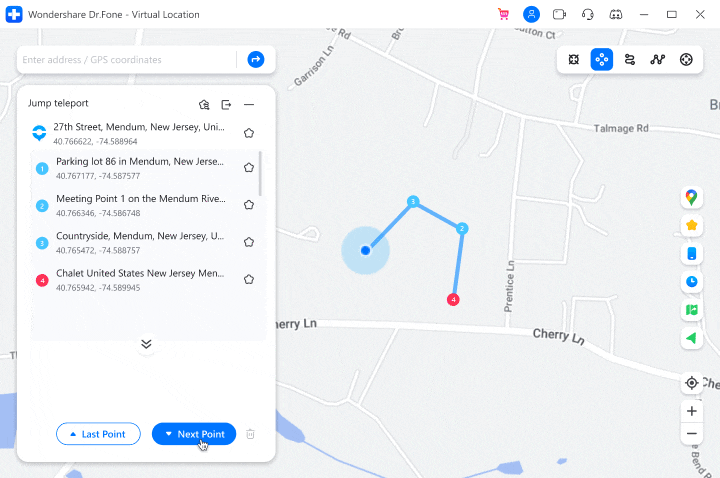Favorite the Chalet United States location
The height and width of the screenshot is (478, 720).
(x=249, y=279)
